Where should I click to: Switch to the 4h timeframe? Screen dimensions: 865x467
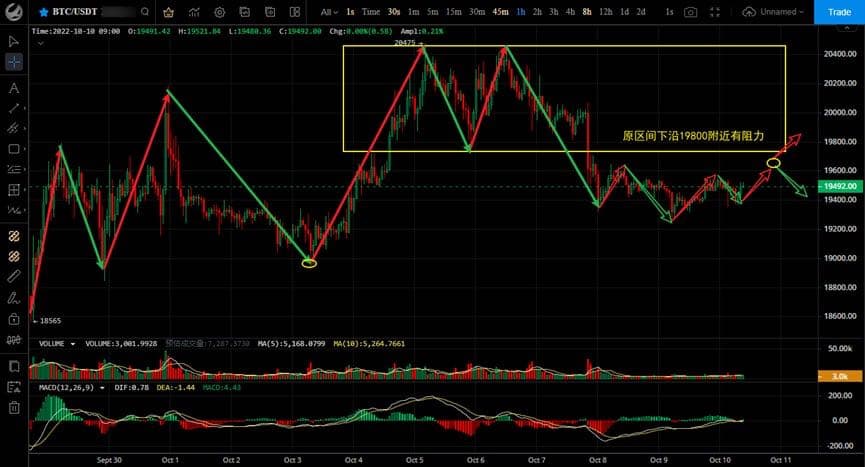pyautogui.click(x=570, y=12)
